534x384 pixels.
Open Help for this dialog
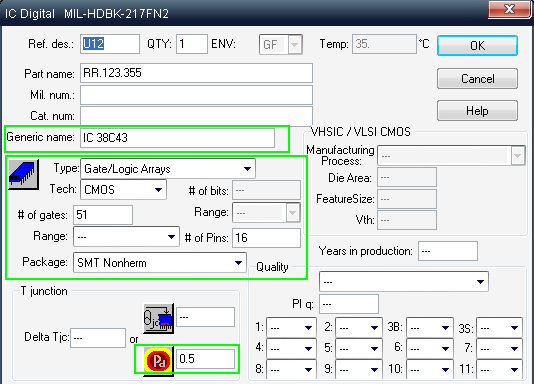[477, 111]
